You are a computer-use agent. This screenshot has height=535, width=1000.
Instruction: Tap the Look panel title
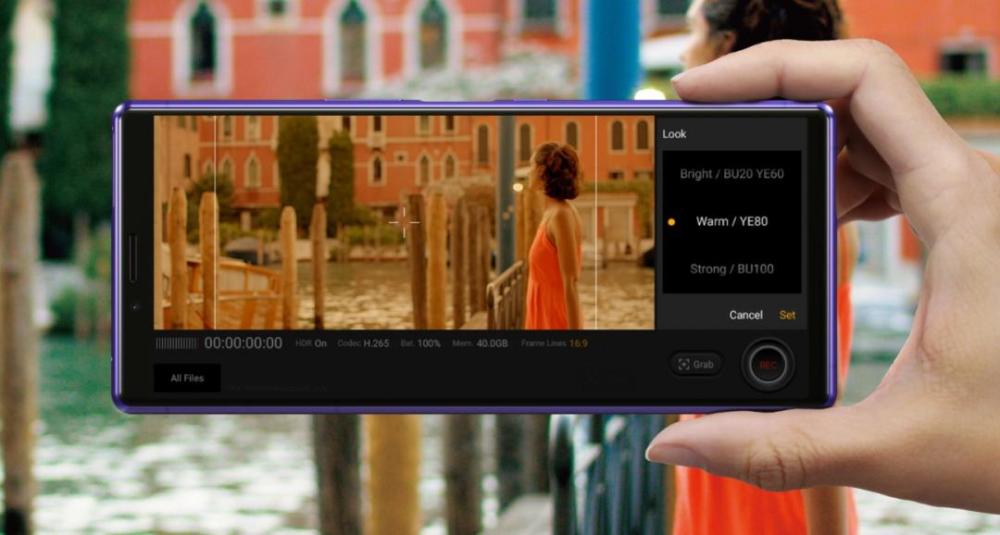(x=674, y=134)
